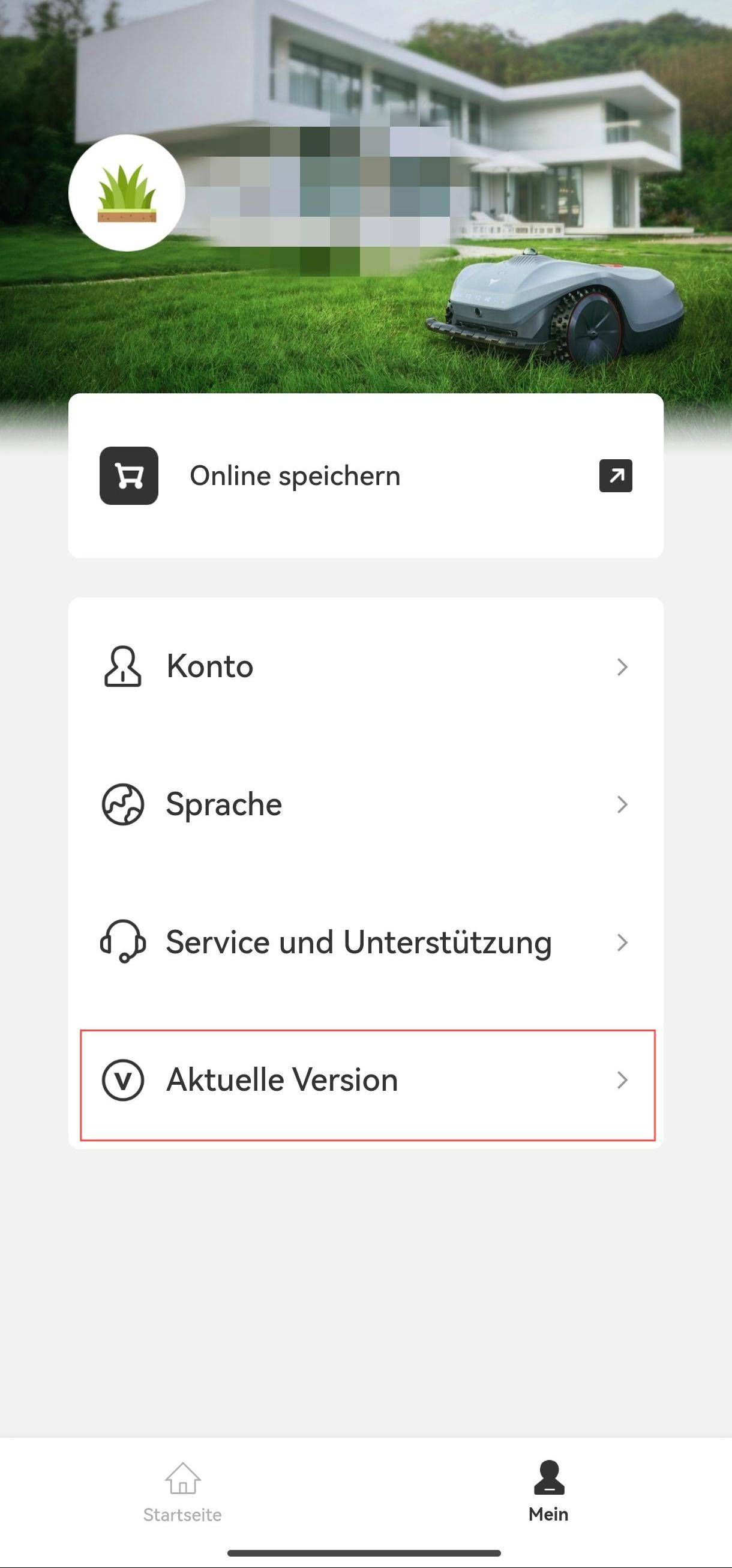Open the Online speichern link
The image size is (732, 1568).
point(365,475)
